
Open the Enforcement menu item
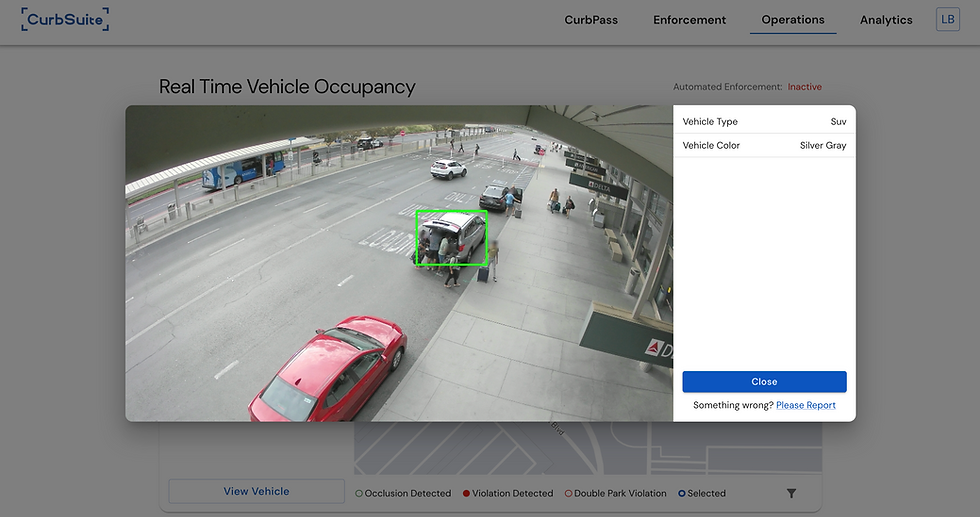(x=689, y=20)
